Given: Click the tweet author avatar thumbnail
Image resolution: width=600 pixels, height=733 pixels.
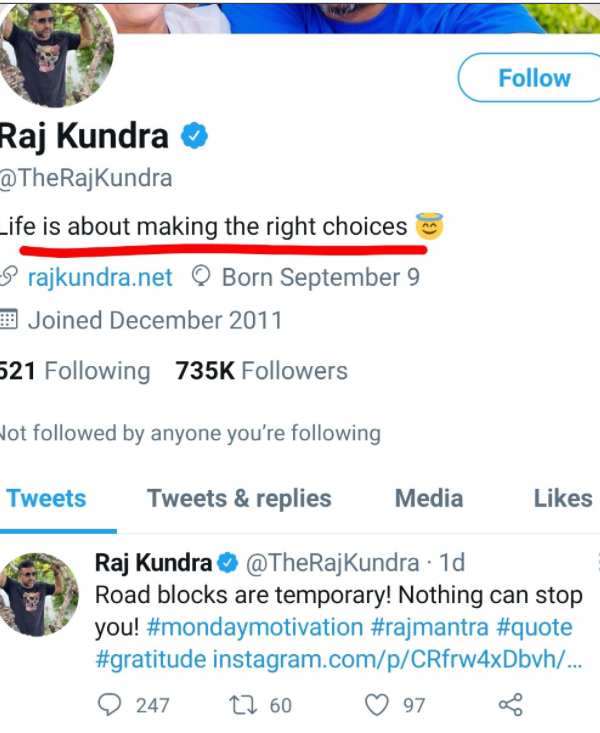Looking at the screenshot, I should pos(40,594).
